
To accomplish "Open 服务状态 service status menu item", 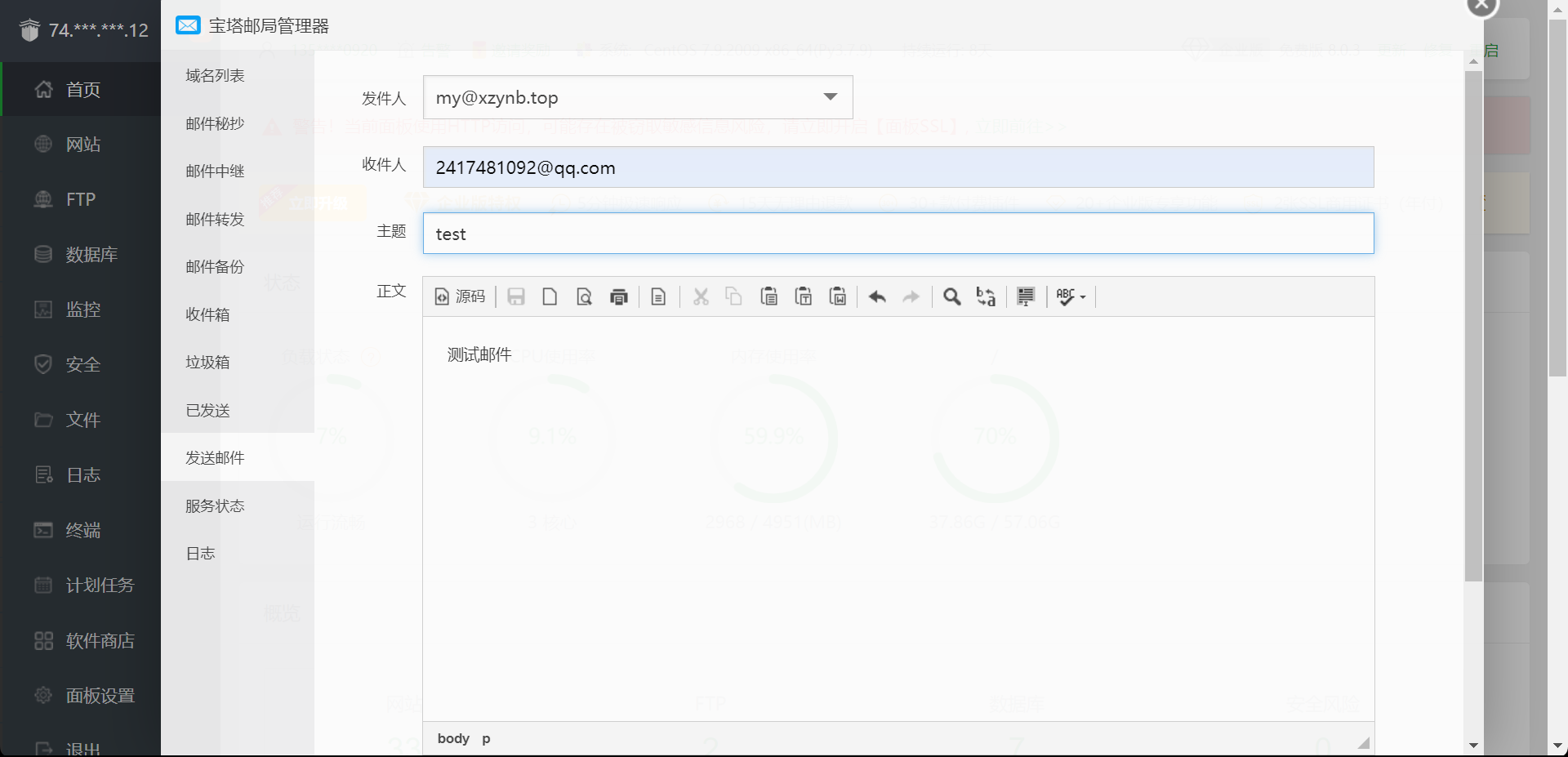I will click(215, 505).
